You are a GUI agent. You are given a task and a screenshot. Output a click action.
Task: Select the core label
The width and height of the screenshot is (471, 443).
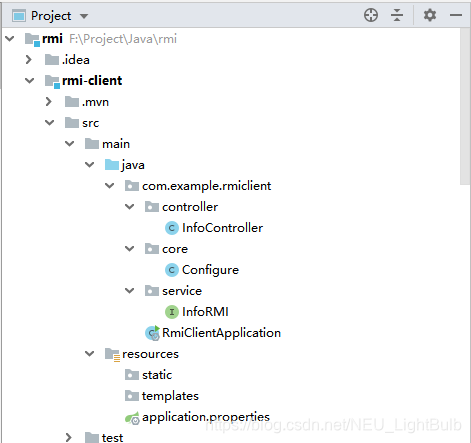[175, 249]
